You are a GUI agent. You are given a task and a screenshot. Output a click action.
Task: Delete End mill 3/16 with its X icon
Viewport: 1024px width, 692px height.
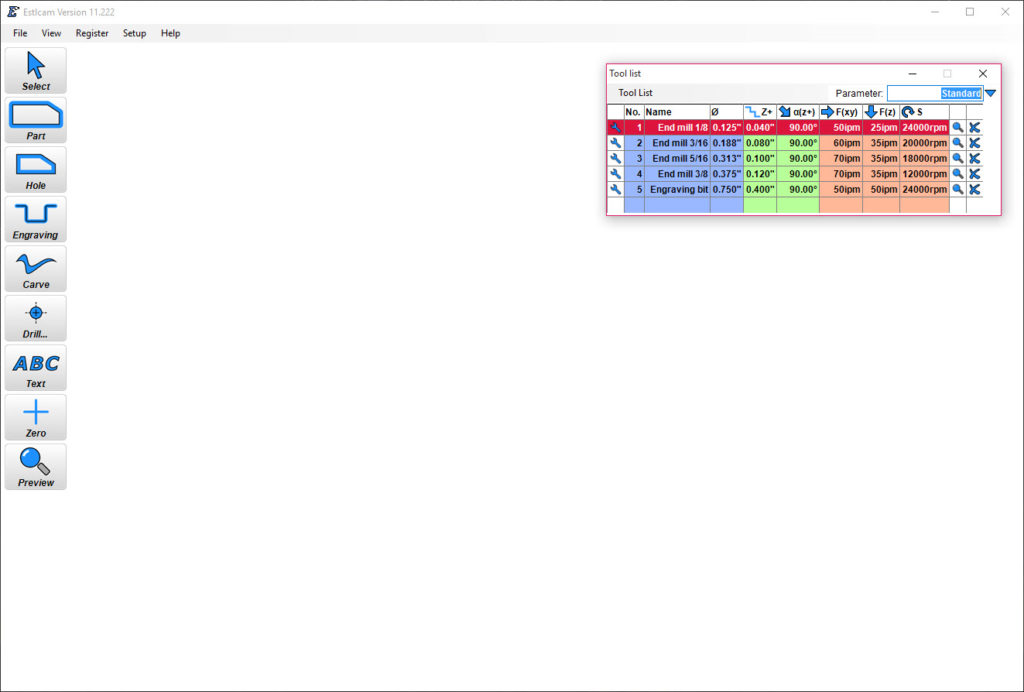974,143
